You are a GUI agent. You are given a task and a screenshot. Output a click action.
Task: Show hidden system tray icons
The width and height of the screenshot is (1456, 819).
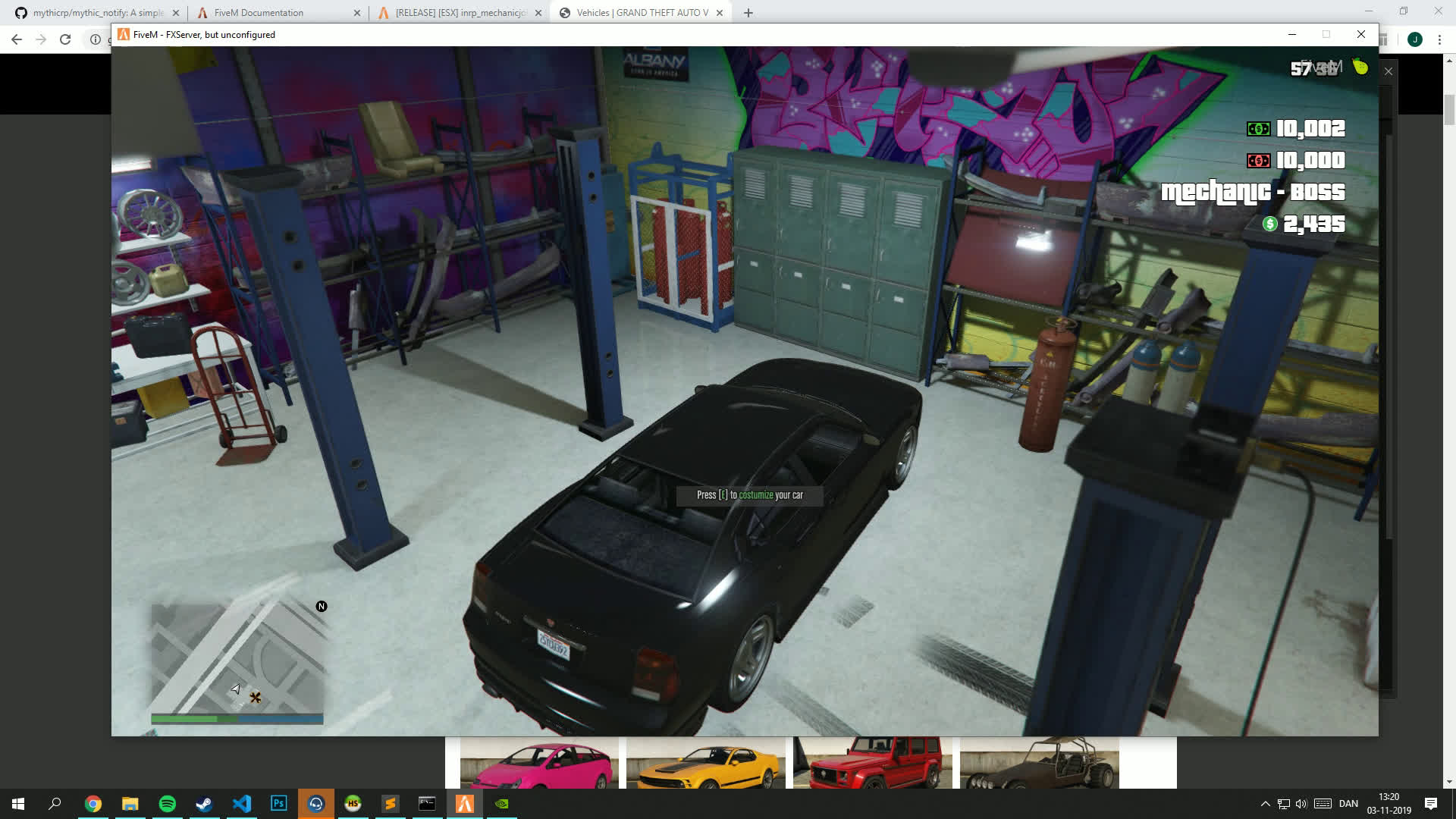(x=1264, y=804)
